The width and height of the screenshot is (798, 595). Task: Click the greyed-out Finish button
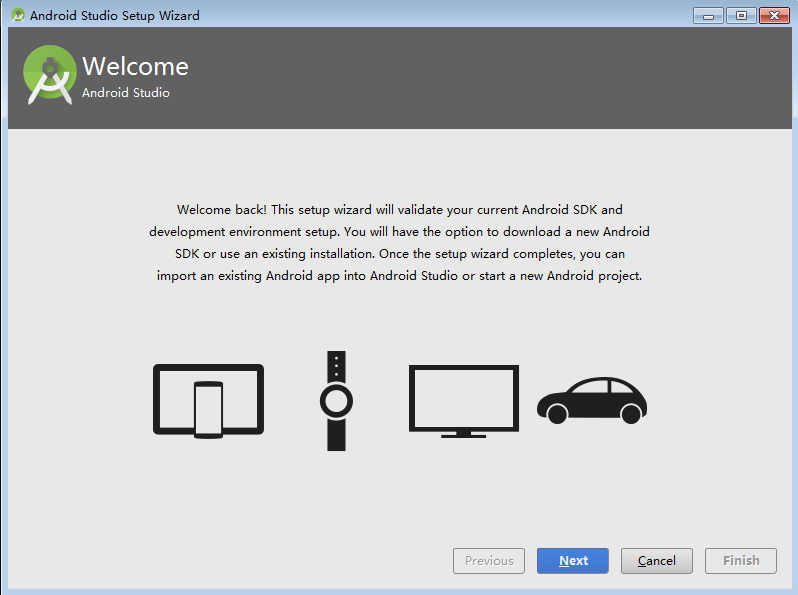pos(740,561)
